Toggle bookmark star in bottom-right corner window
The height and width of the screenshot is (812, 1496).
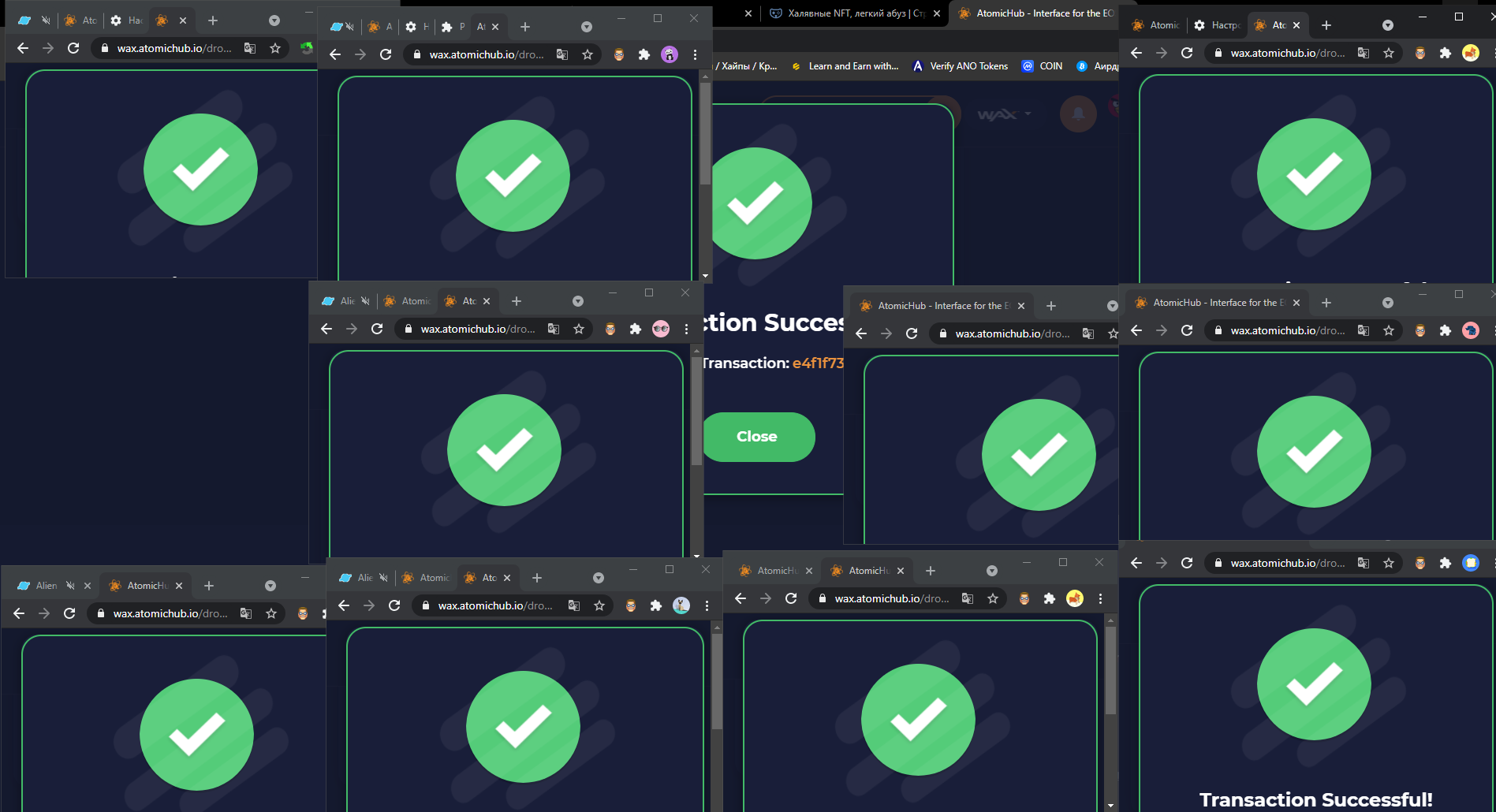[1389, 563]
